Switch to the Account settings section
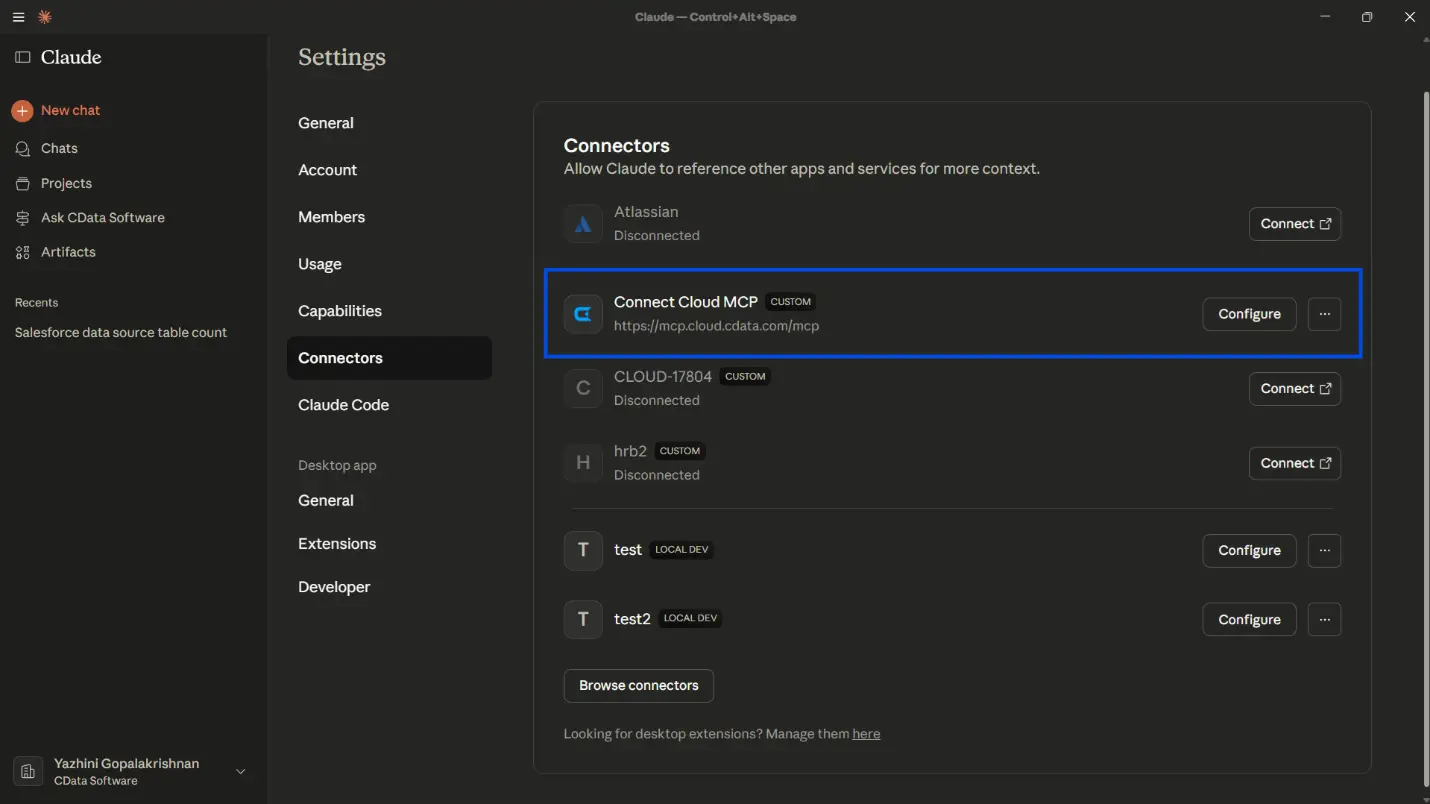The height and width of the screenshot is (804, 1430). 327,170
